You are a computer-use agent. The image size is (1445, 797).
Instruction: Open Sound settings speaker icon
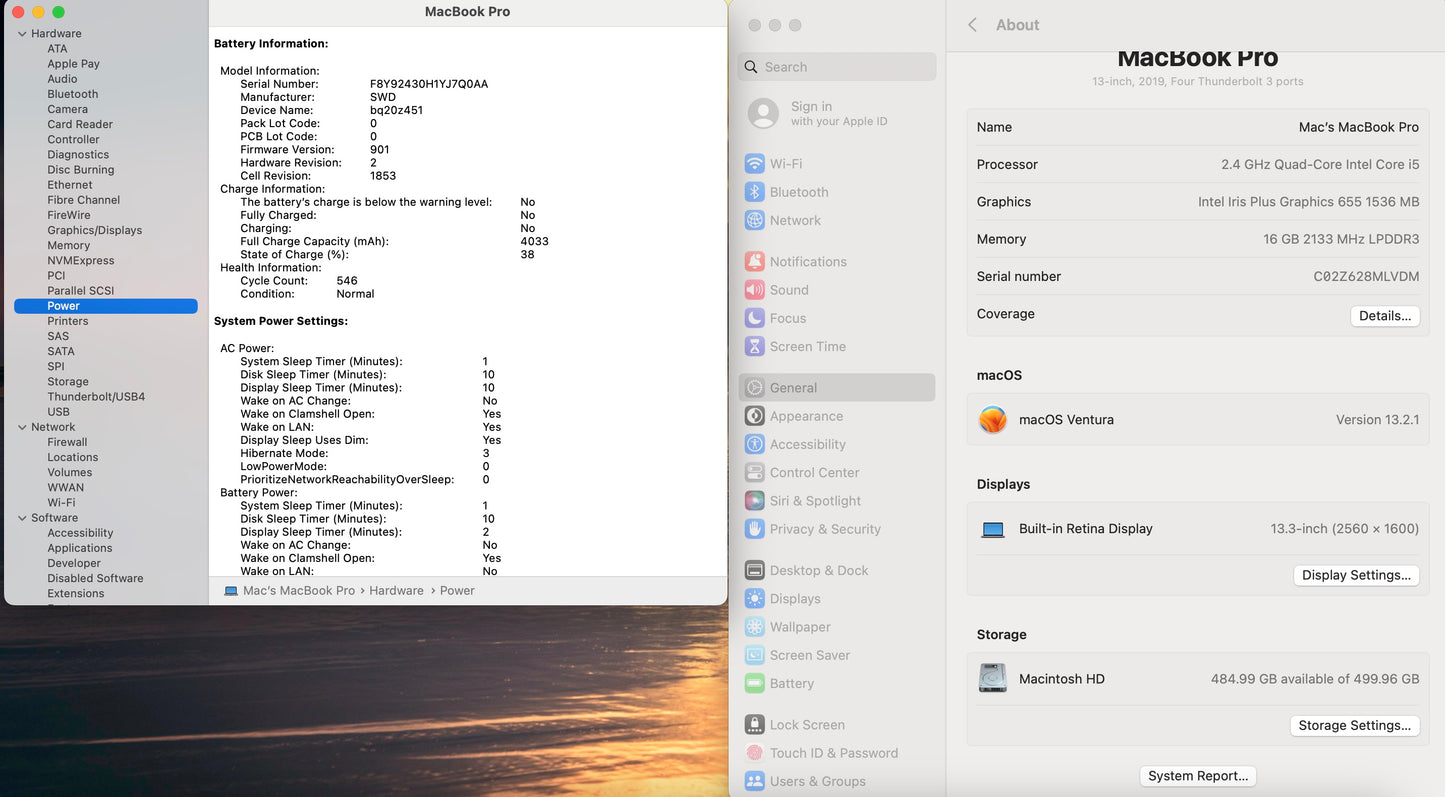click(755, 290)
